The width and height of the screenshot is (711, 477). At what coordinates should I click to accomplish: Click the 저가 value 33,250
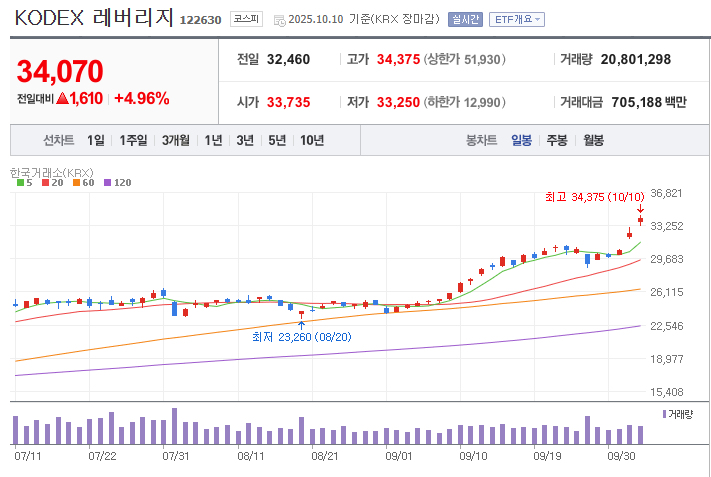tap(398, 102)
